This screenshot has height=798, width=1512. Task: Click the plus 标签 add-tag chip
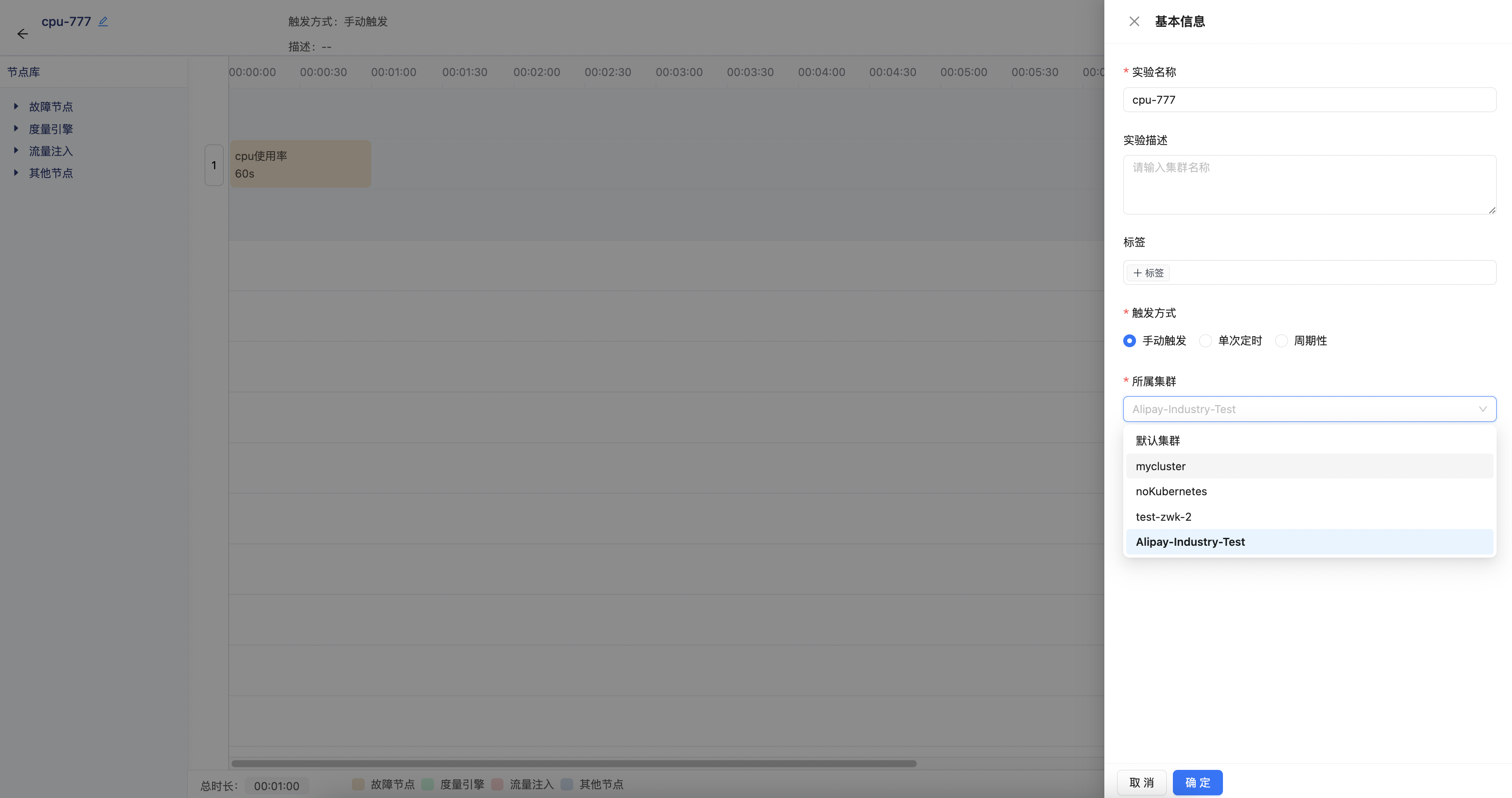[x=1148, y=273]
